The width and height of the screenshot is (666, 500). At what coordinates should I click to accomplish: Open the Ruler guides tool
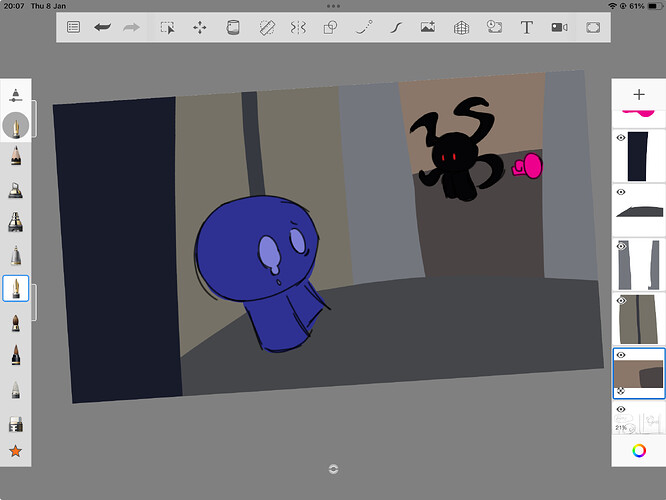pos(266,27)
